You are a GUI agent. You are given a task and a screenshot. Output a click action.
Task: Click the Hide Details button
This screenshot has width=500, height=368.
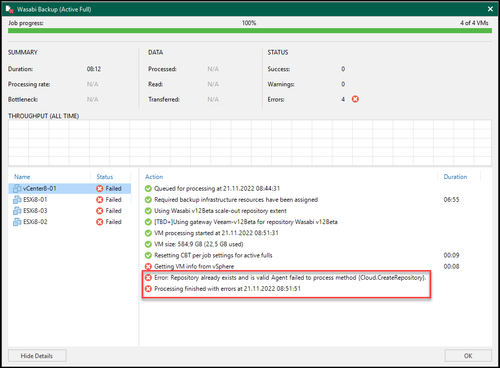(37, 356)
